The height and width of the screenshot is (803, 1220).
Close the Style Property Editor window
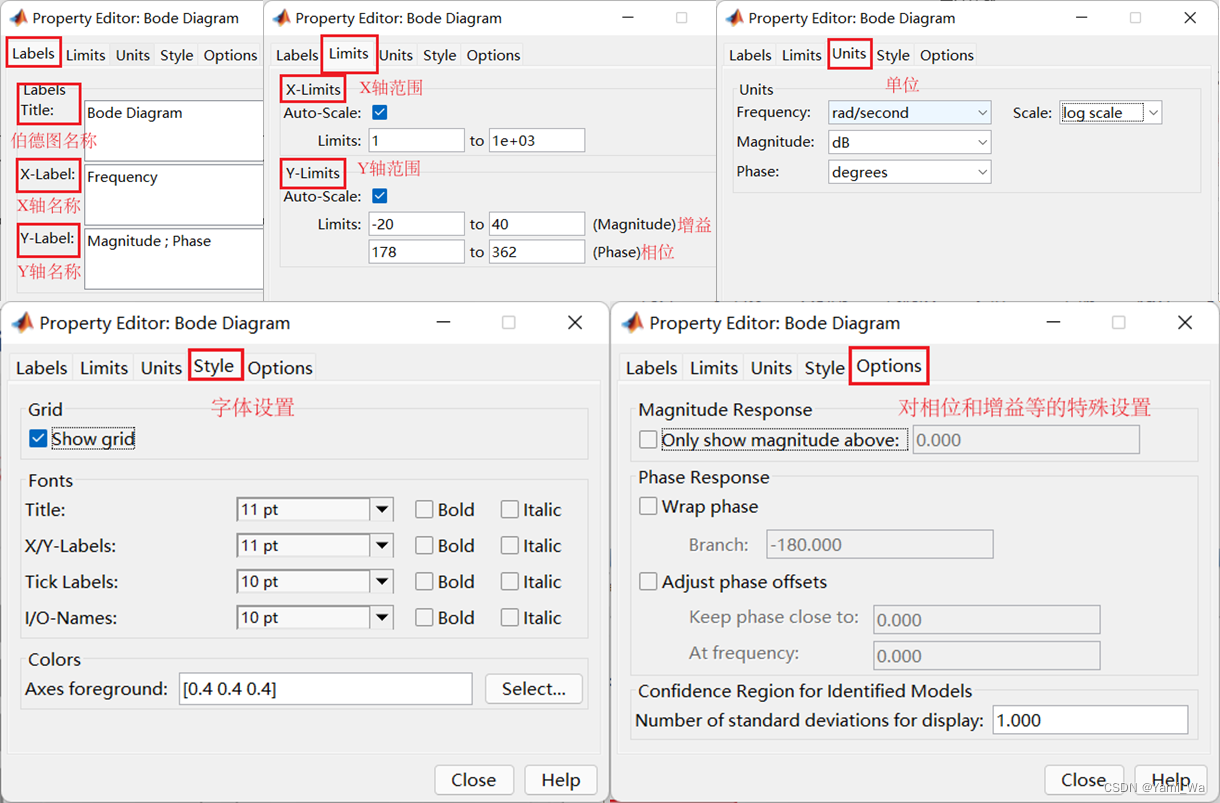[x=575, y=322]
